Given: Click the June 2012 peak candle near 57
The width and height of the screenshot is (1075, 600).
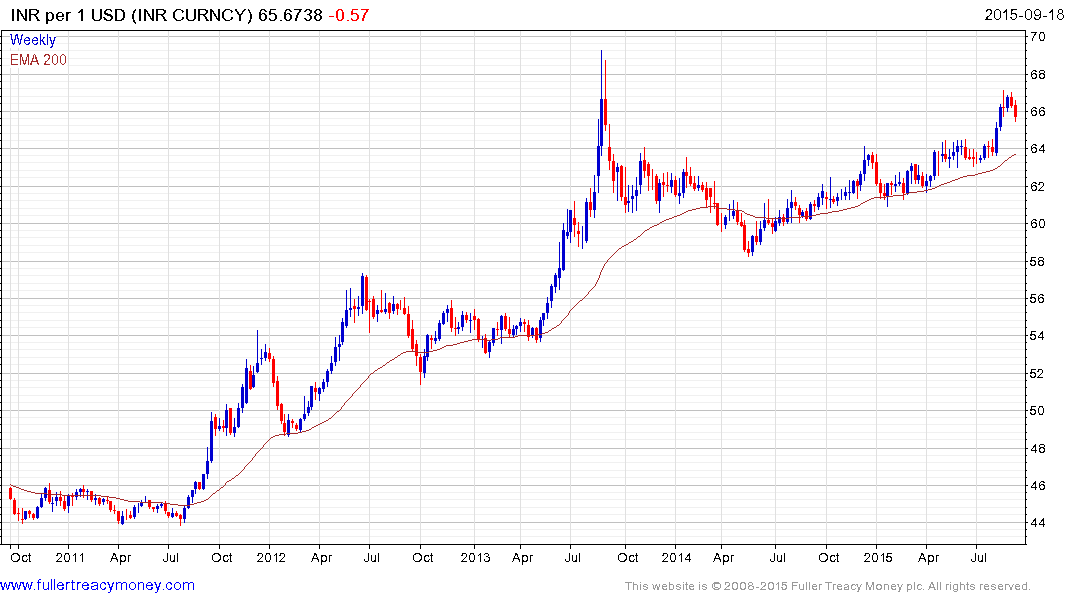Looking at the screenshot, I should pyautogui.click(x=363, y=291).
